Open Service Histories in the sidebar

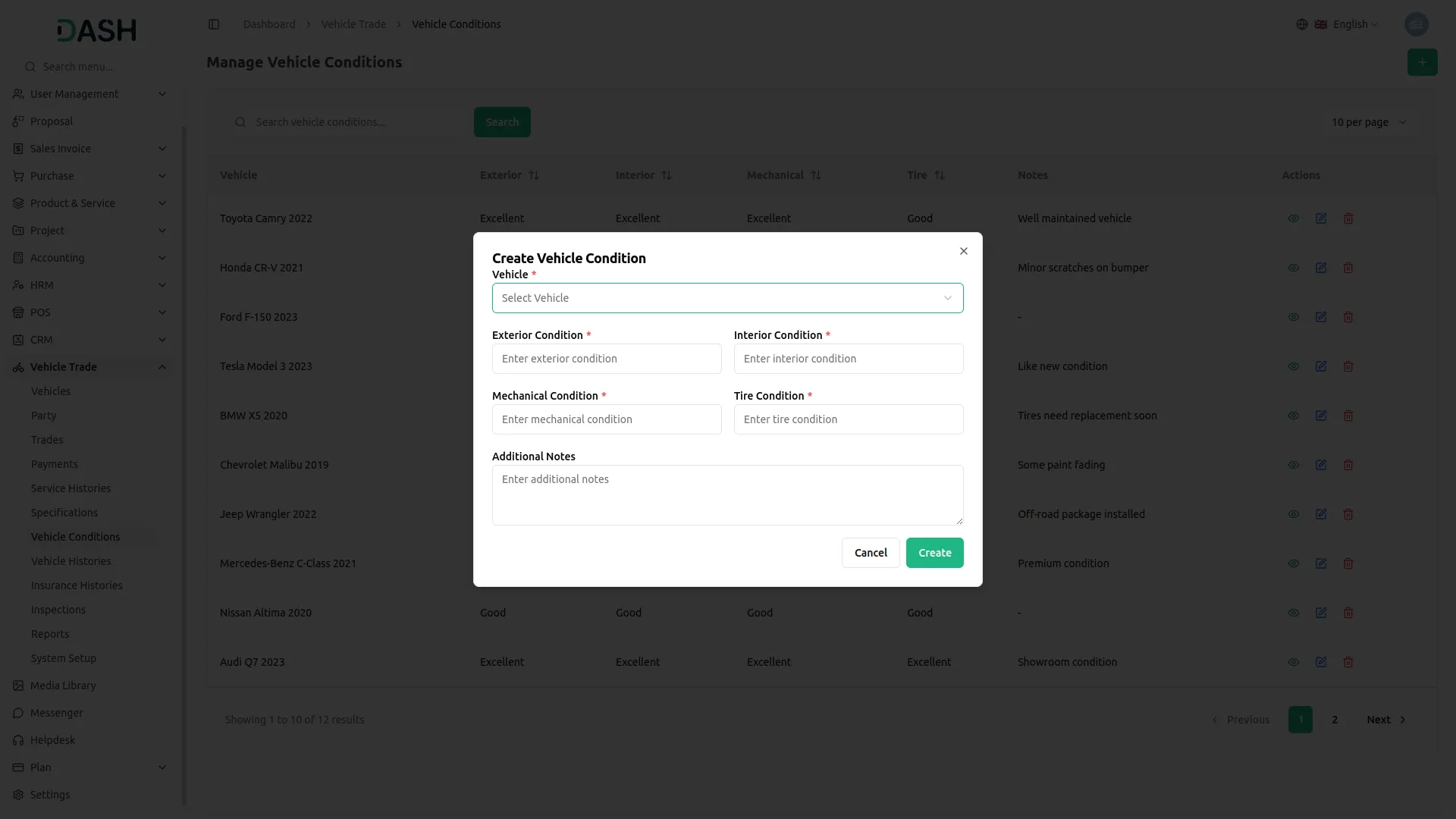(x=71, y=488)
